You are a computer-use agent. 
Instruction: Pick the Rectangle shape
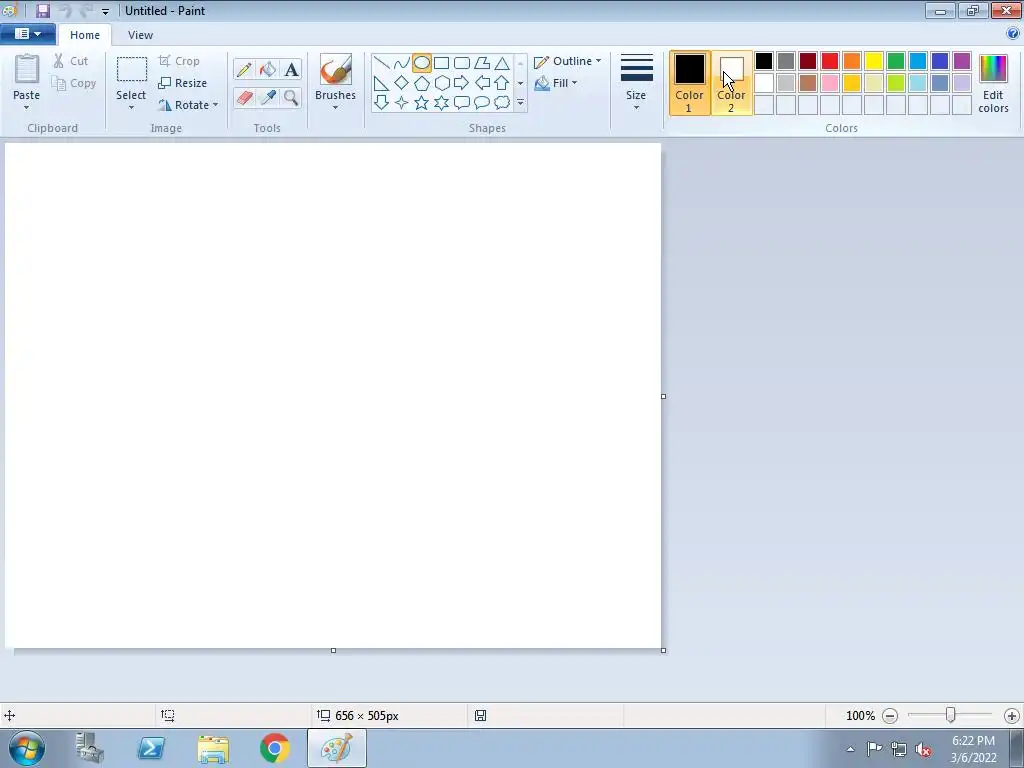(x=441, y=63)
